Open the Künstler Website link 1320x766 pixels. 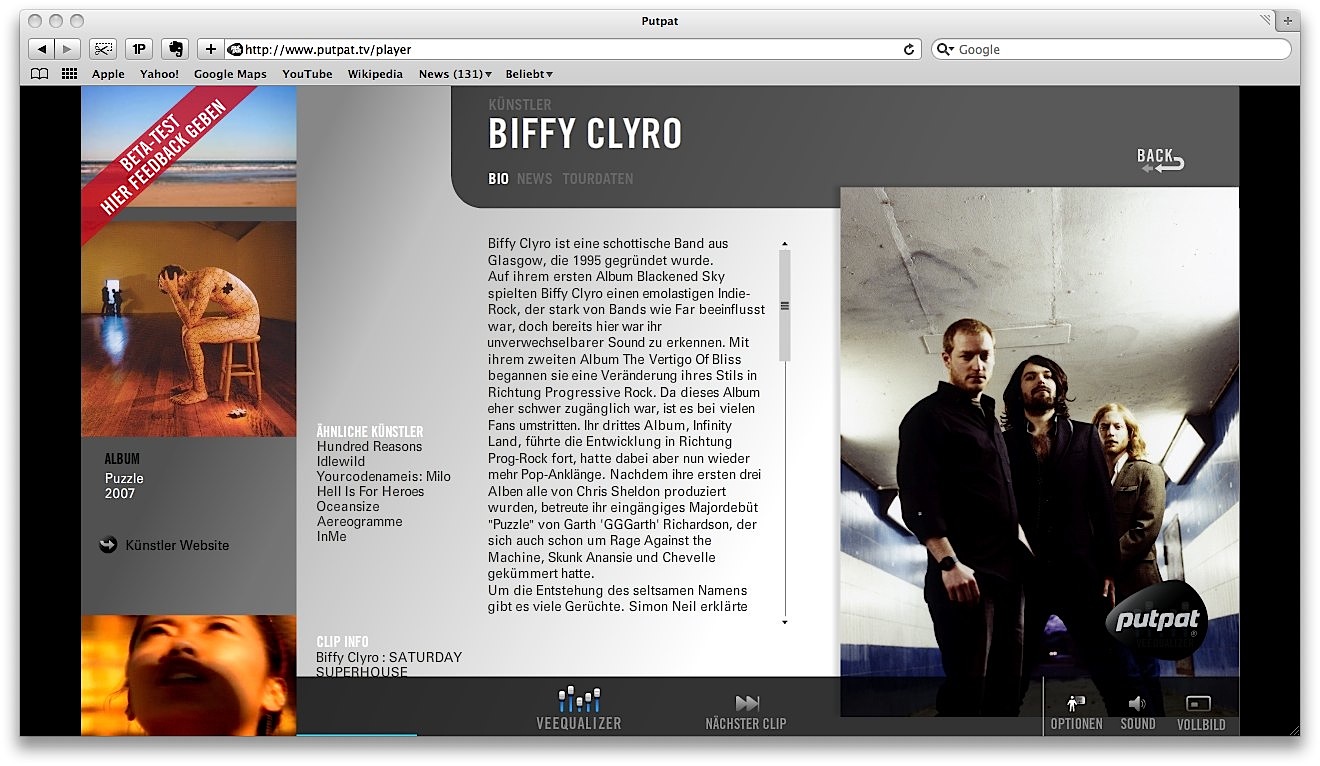click(177, 545)
